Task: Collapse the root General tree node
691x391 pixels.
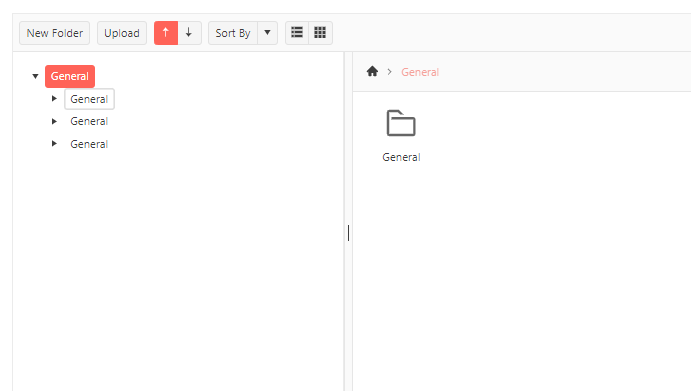Action: click(35, 76)
